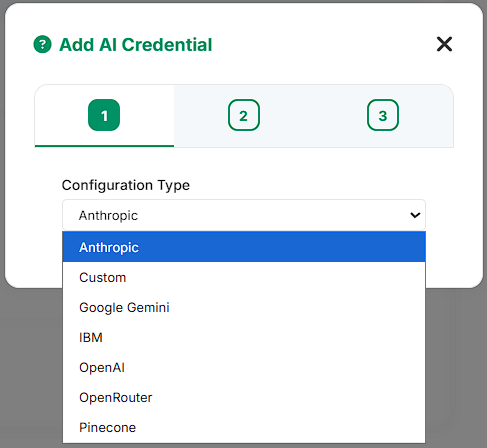Image resolution: width=487 pixels, height=448 pixels.
Task: Select OpenAI from the options
Action: [244, 367]
